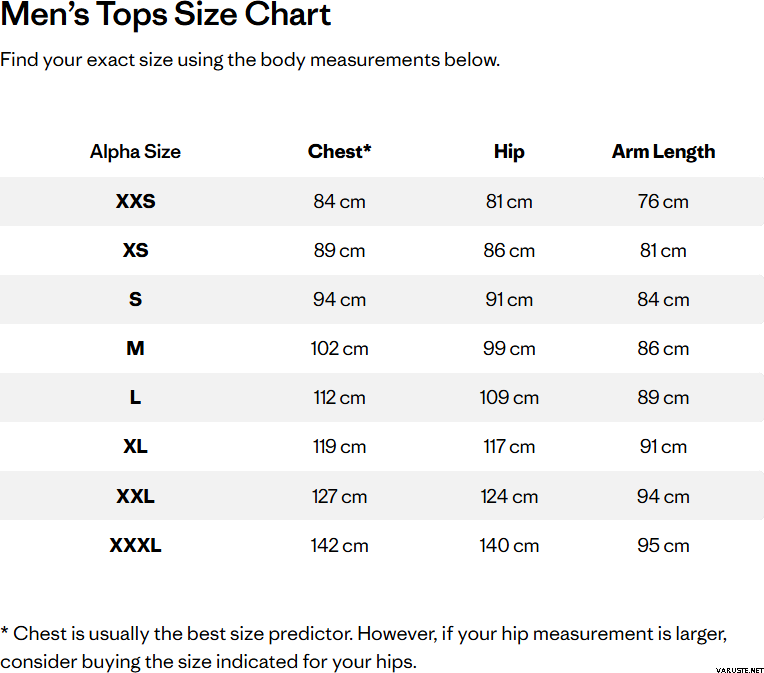Select the XXXL size row label
The height and width of the screenshot is (673, 764).
point(135,545)
